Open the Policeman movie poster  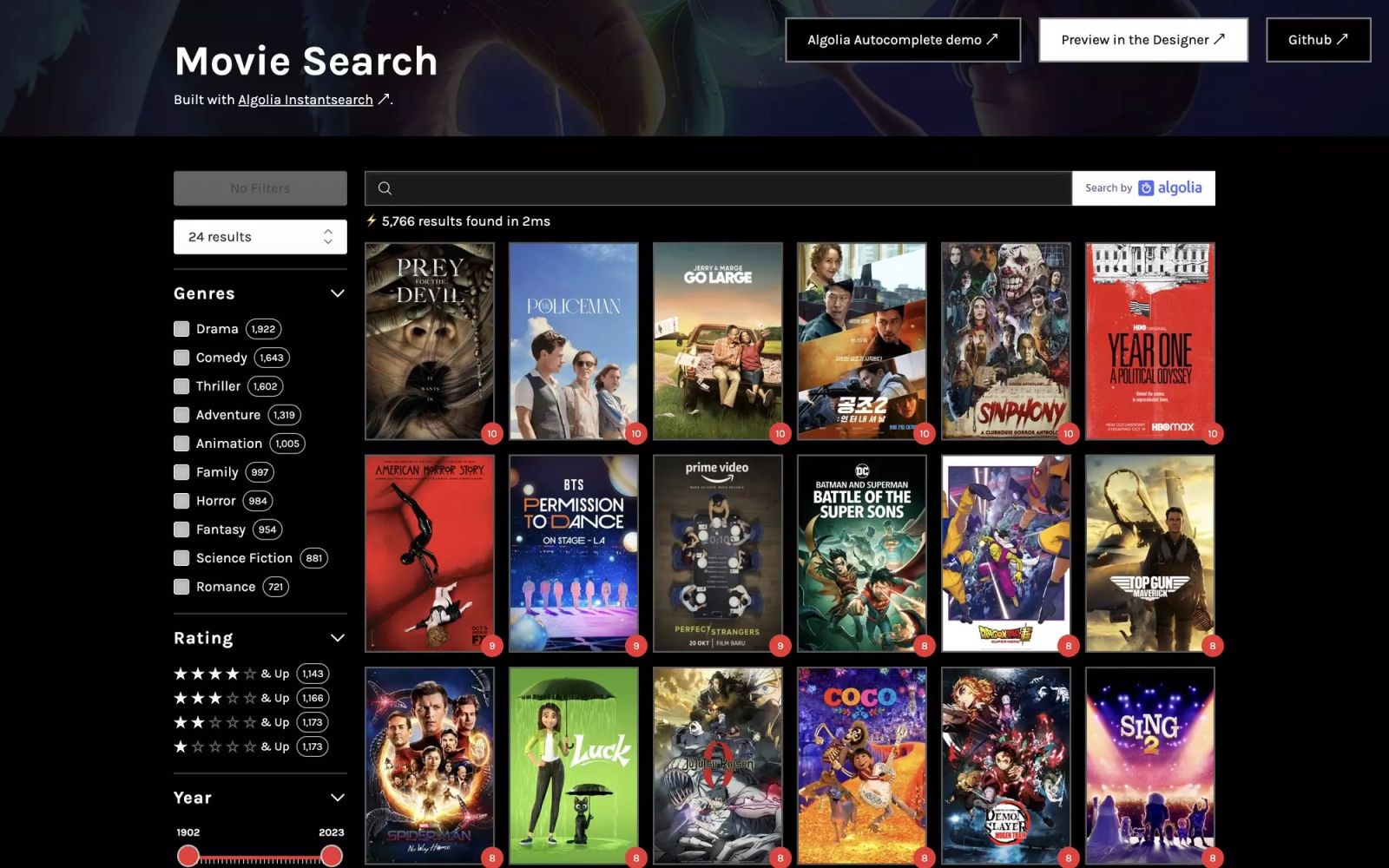[574, 341]
